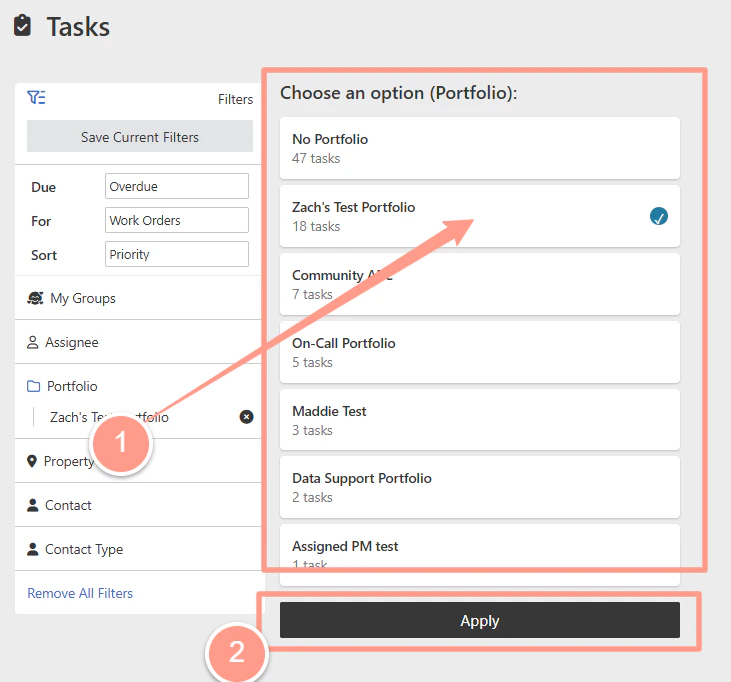Select the Community option with 7 tasks
The image size is (731, 682).
tap(480, 284)
